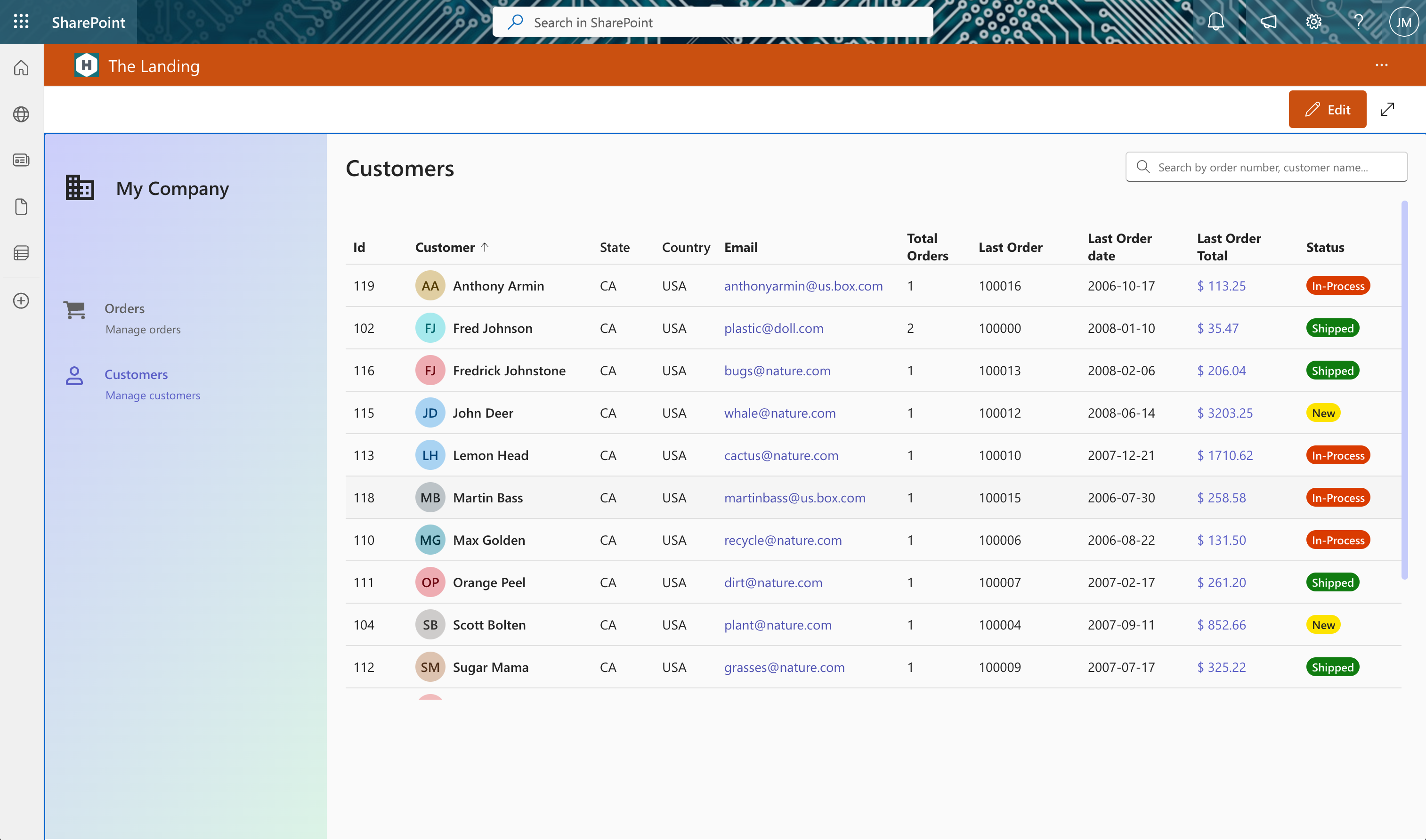
Task: Go to SharePoint home icon in sidebar
Action: pos(21,68)
